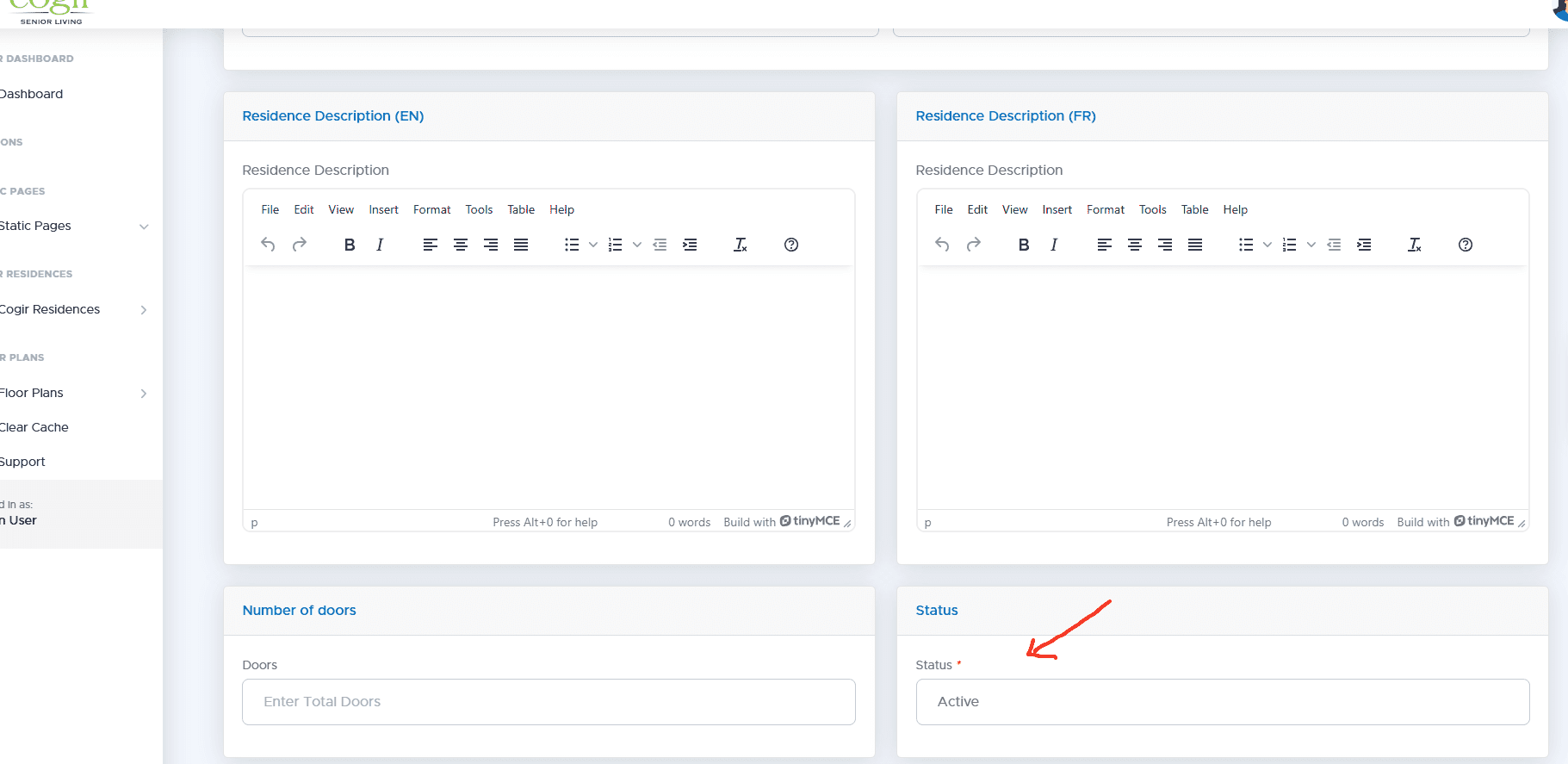Grab EN editor resize handle
1568x764 pixels.
(847, 523)
